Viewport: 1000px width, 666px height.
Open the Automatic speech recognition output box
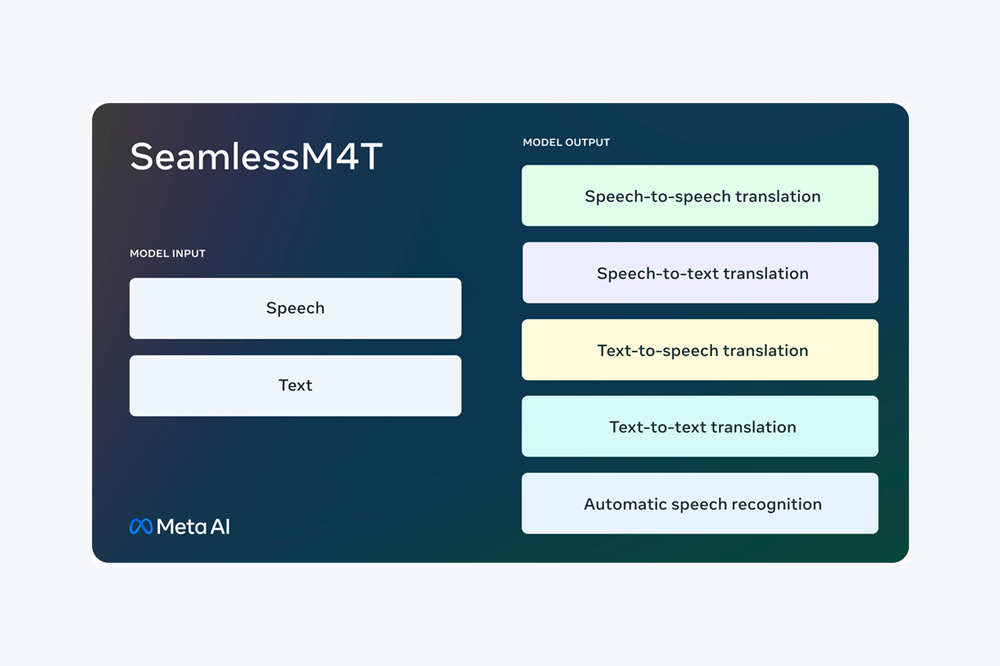[700, 503]
